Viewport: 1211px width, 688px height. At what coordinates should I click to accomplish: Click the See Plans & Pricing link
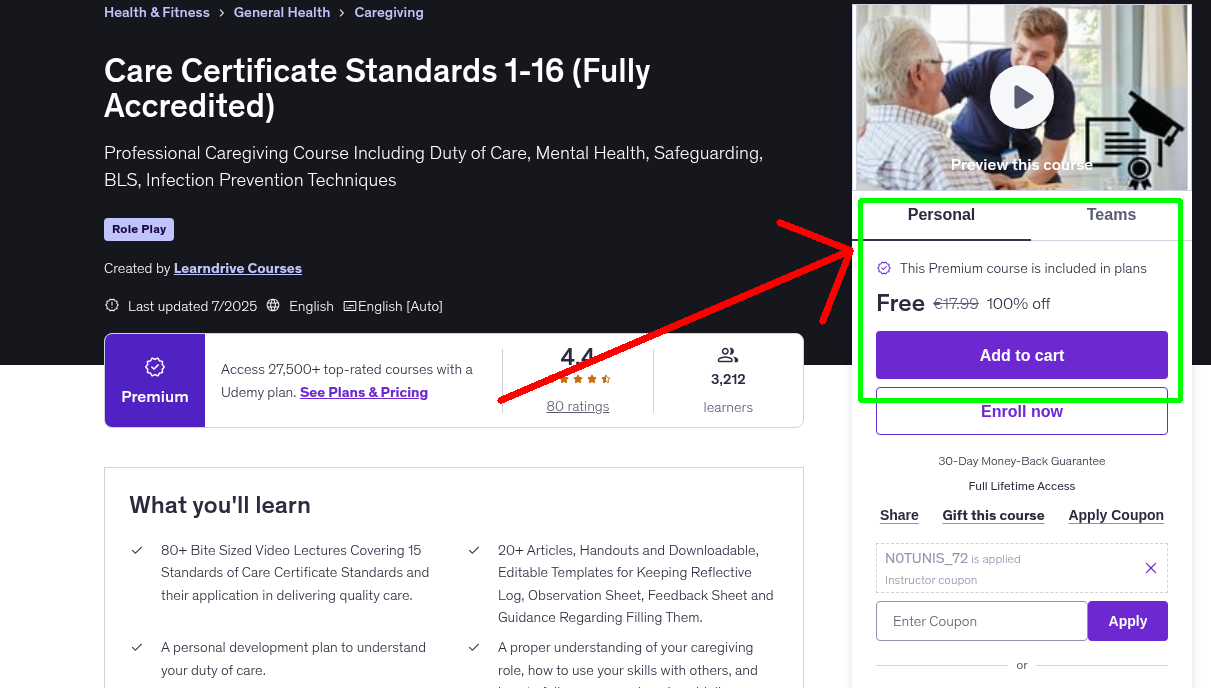pos(363,392)
